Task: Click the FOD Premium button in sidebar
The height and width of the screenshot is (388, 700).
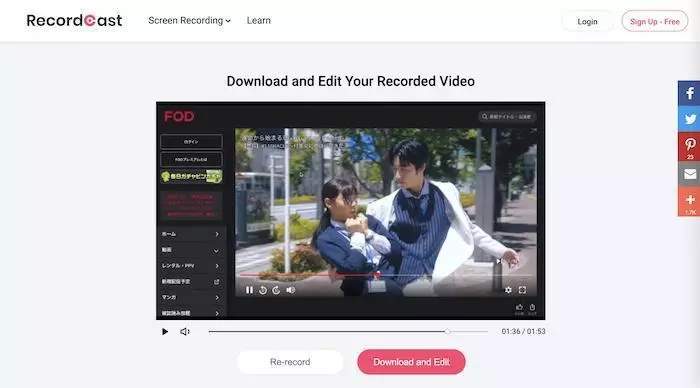Action: click(191, 159)
